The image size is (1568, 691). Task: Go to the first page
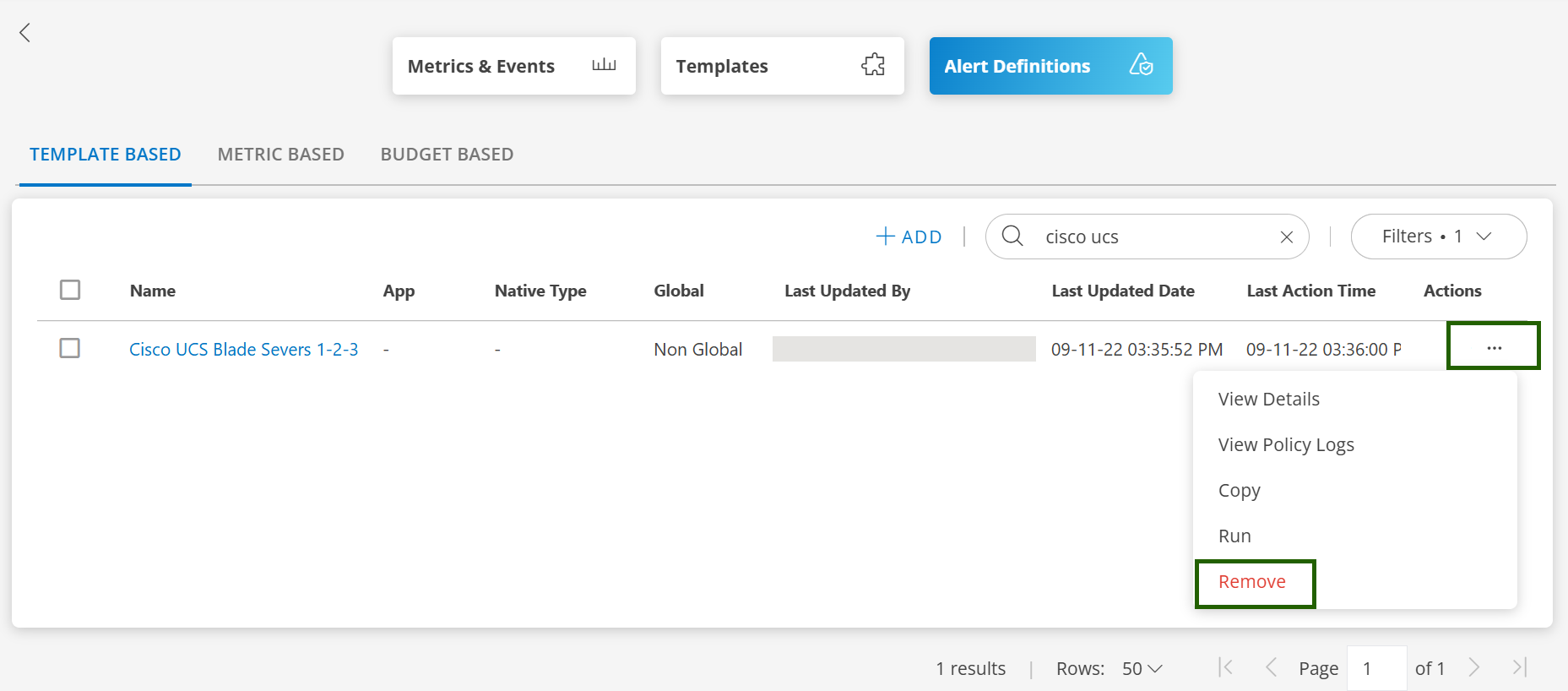pyautogui.click(x=1226, y=668)
